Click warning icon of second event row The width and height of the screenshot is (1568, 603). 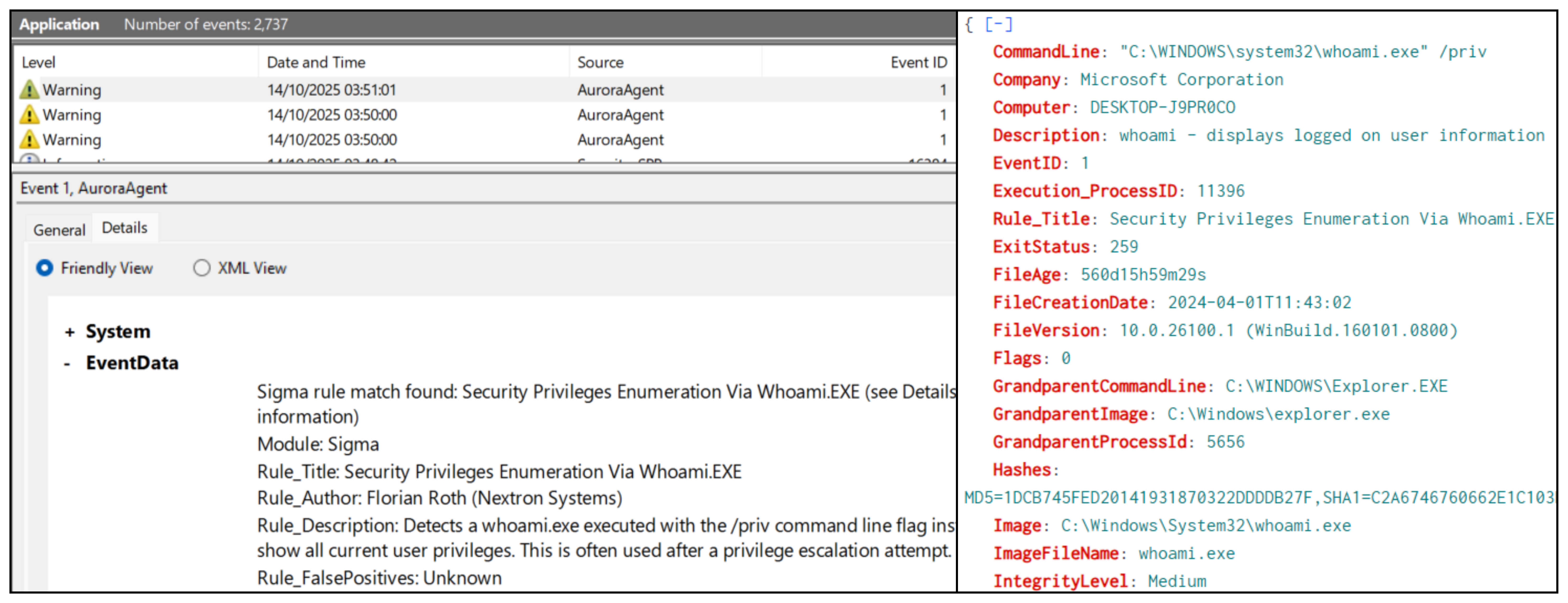(x=29, y=115)
